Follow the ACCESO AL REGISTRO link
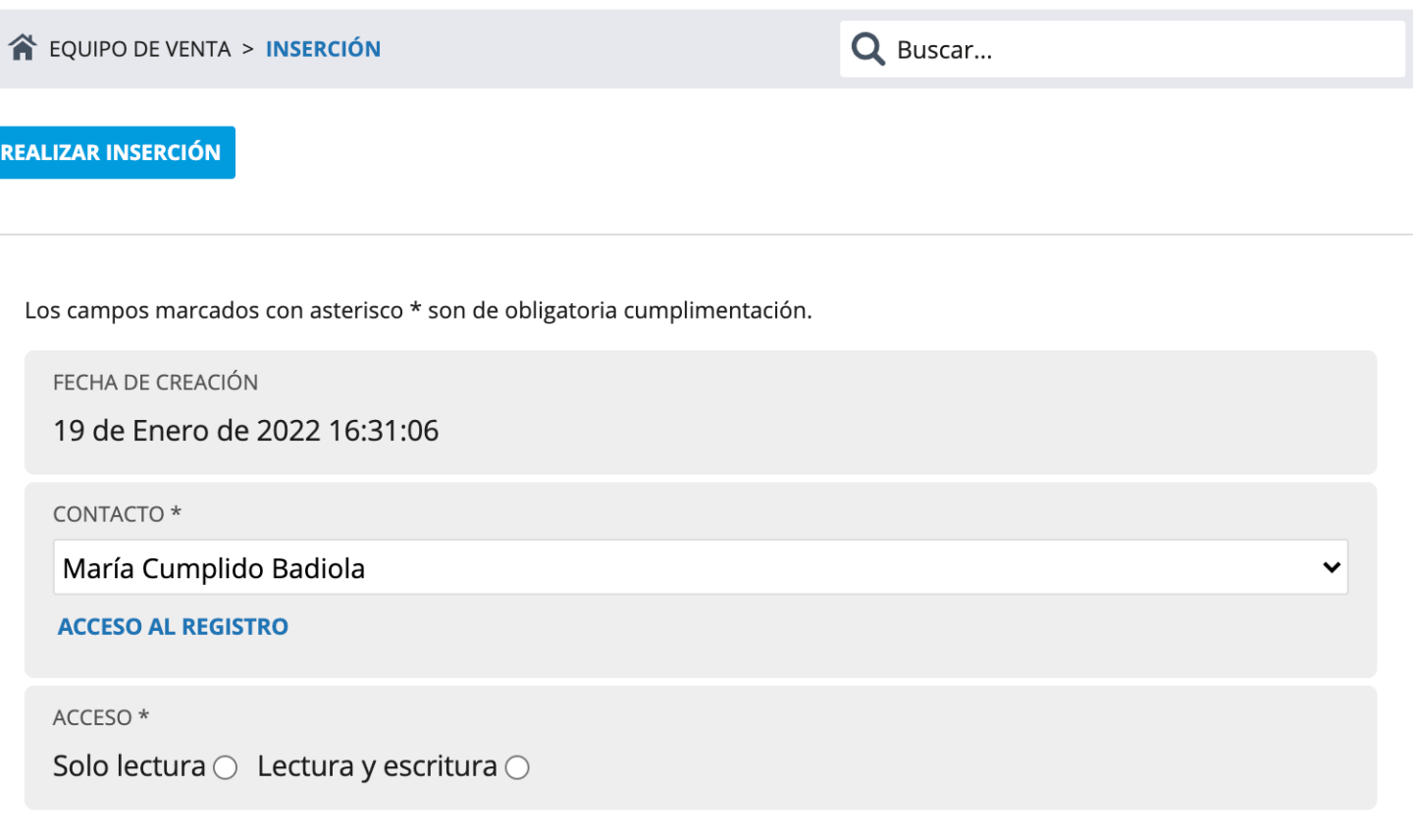This screenshot has width=1413, height=840. click(173, 627)
